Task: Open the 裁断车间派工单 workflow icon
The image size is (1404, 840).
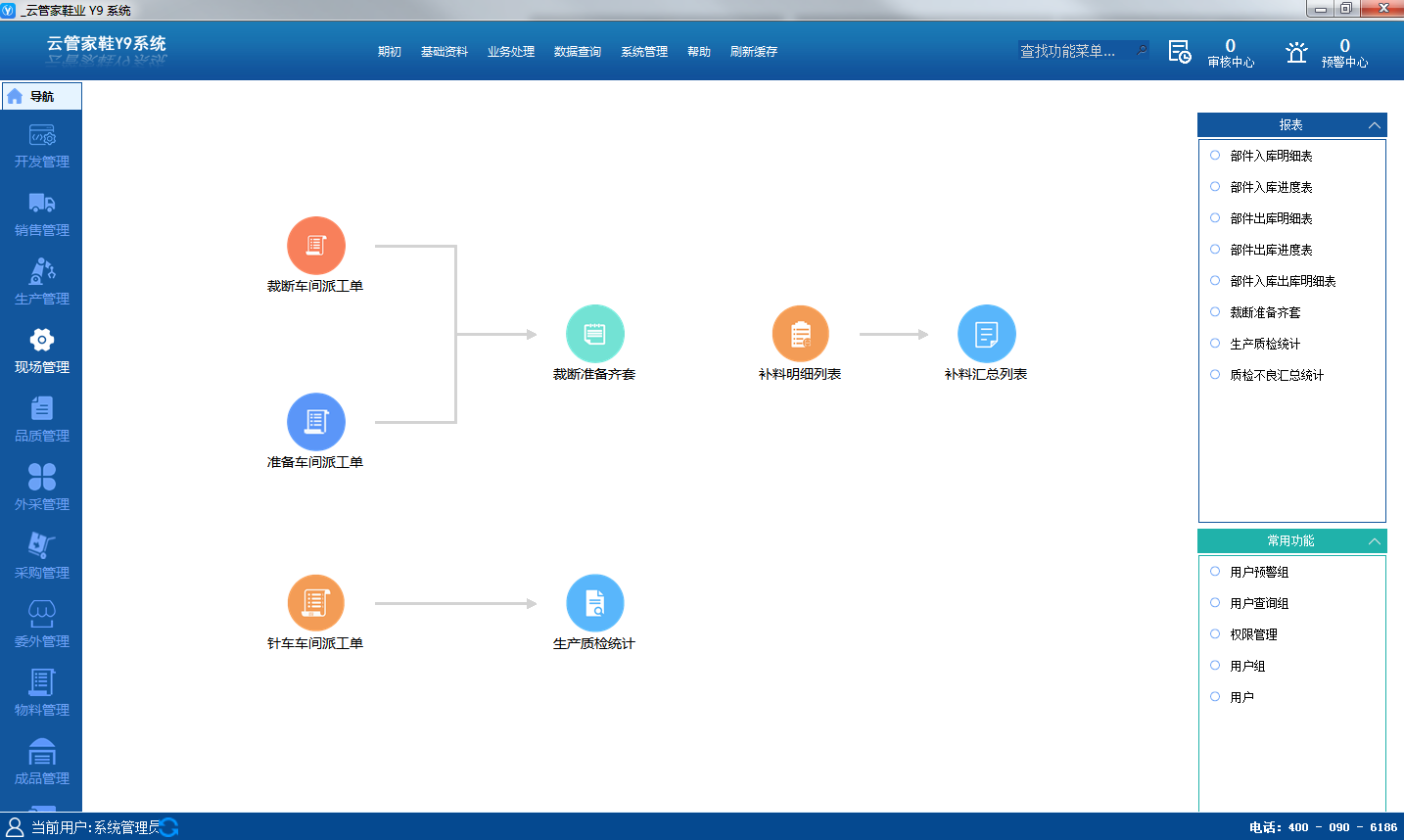Action: click(x=315, y=246)
